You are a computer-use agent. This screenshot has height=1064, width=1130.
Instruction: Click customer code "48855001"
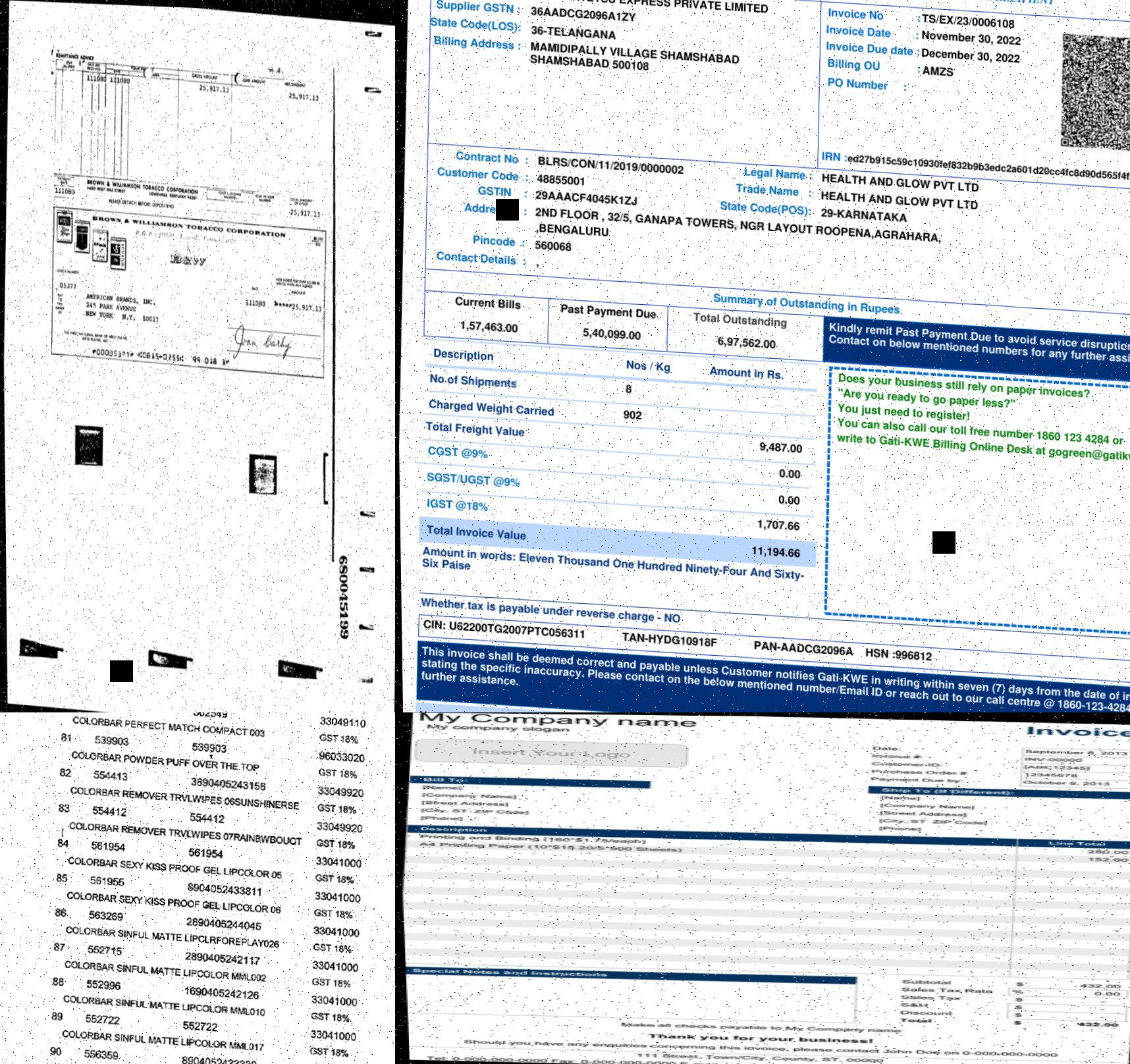(560, 180)
